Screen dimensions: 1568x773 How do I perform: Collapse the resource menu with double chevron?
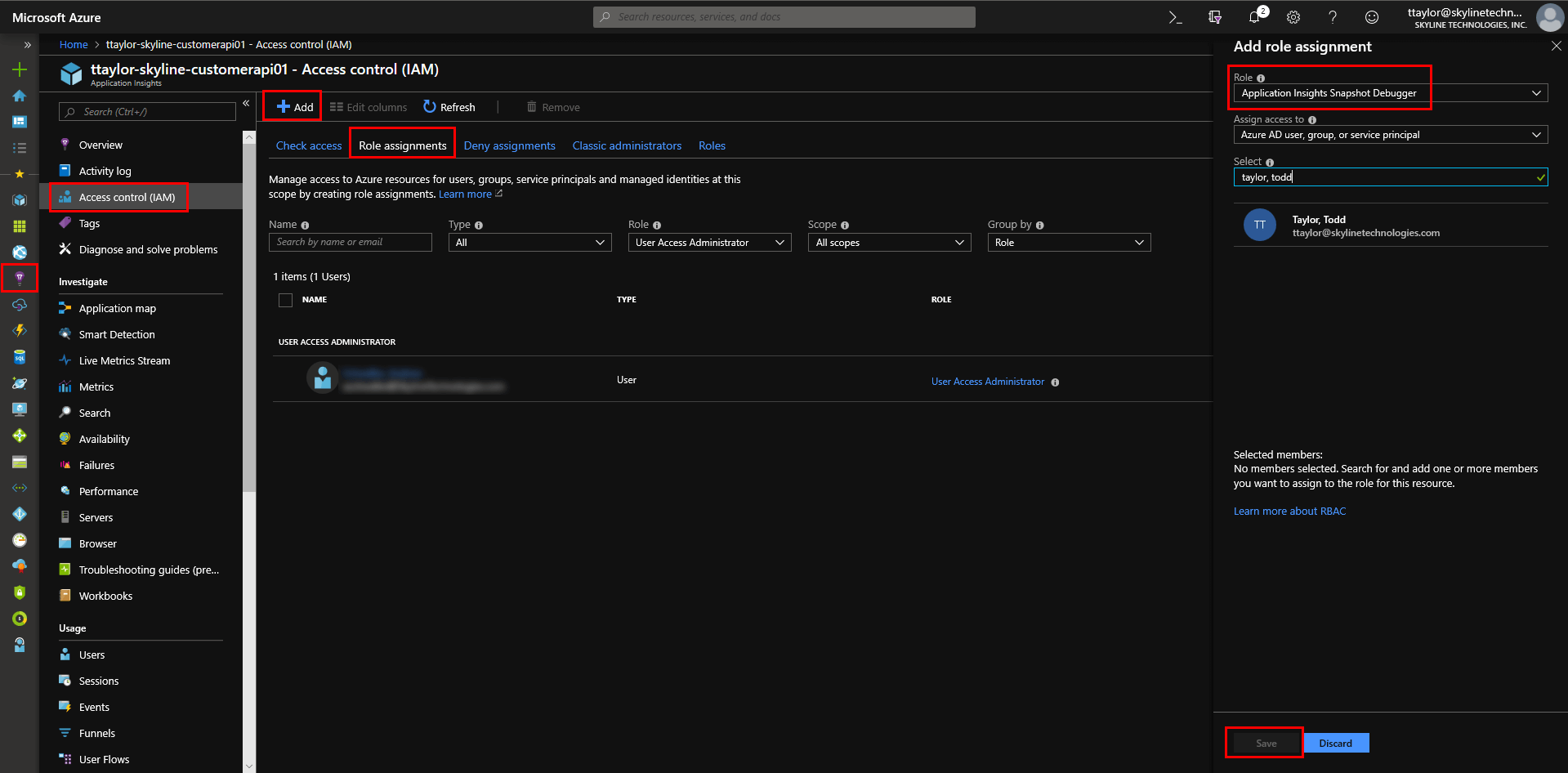tap(246, 104)
